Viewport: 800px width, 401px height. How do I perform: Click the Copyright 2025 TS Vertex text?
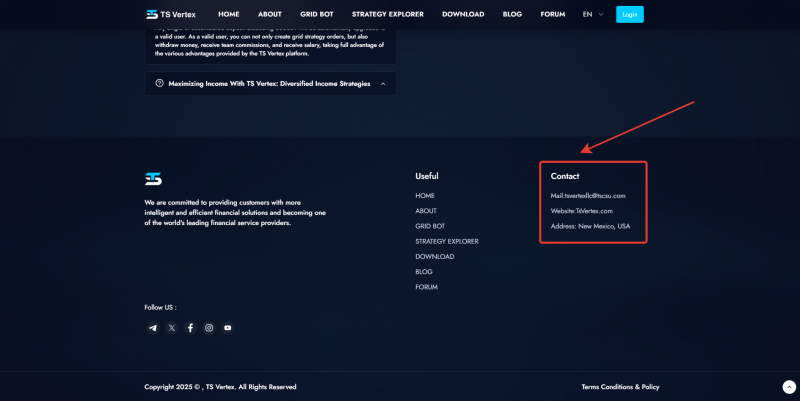(x=220, y=387)
